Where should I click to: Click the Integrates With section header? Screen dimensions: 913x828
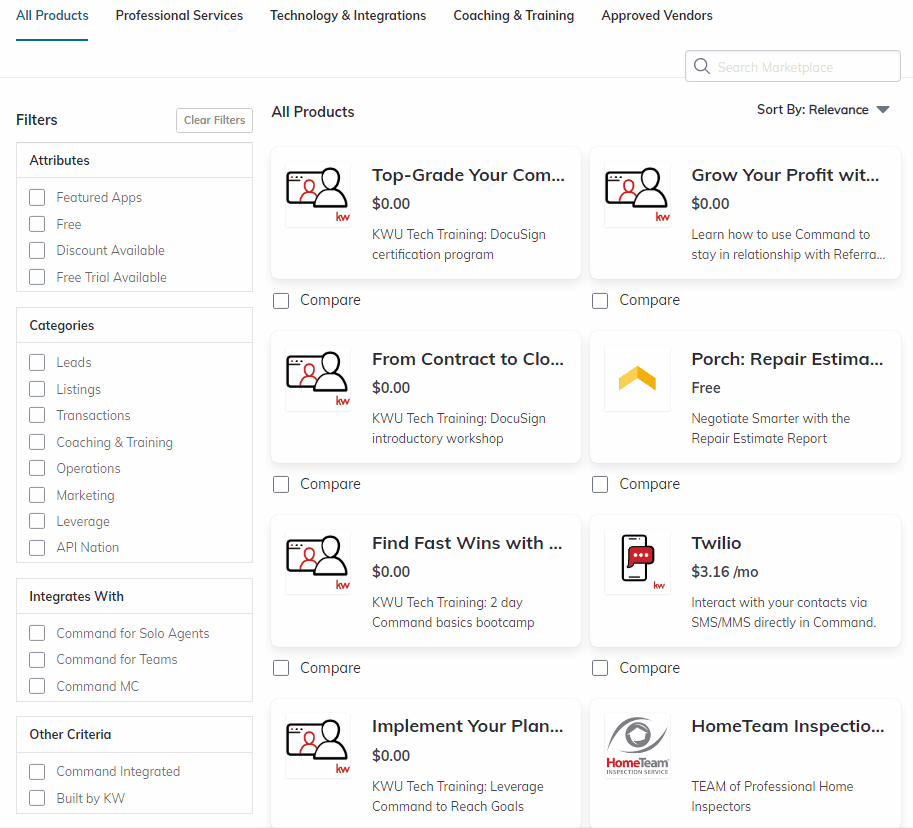pos(135,596)
